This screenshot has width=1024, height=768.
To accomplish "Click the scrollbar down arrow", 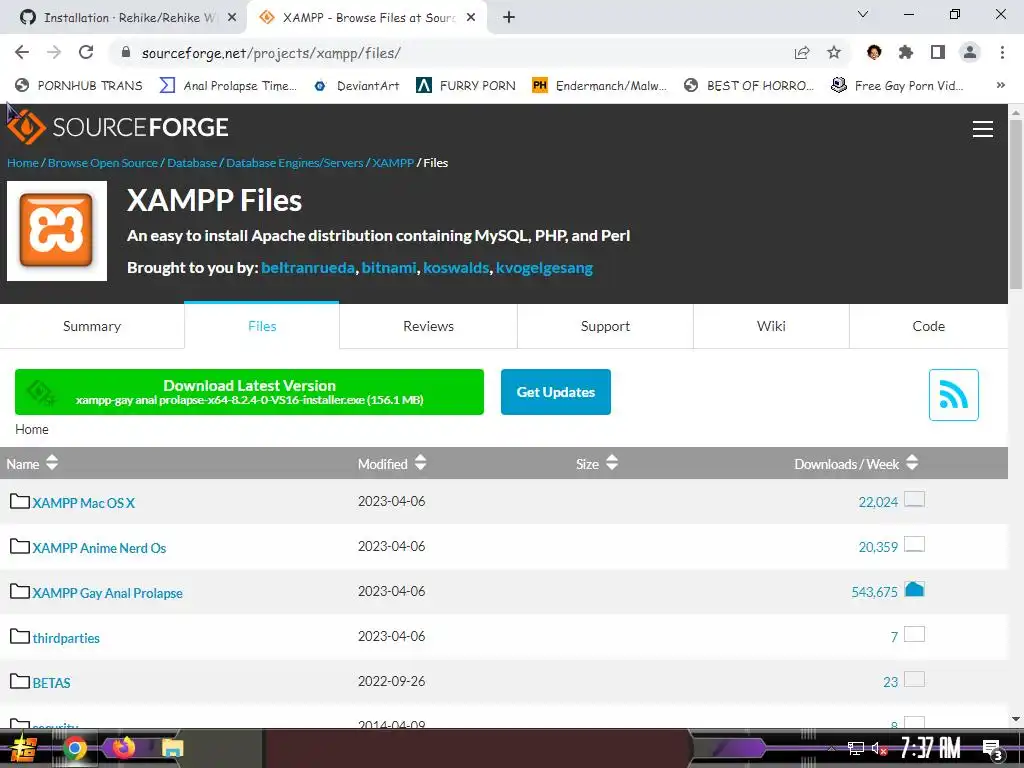I will point(1016,719).
